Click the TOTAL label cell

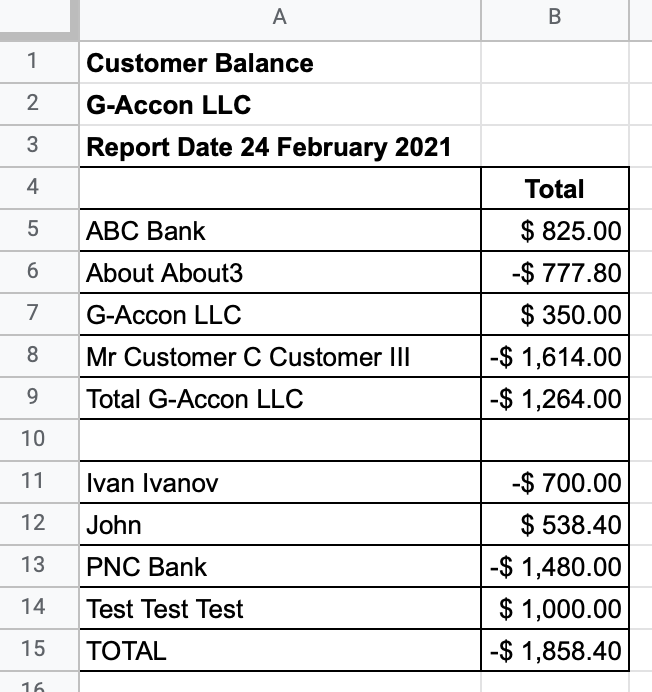[280, 650]
